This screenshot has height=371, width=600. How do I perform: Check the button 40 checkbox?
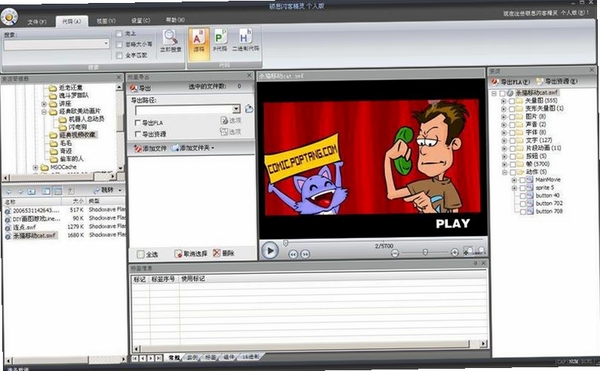click(522, 196)
